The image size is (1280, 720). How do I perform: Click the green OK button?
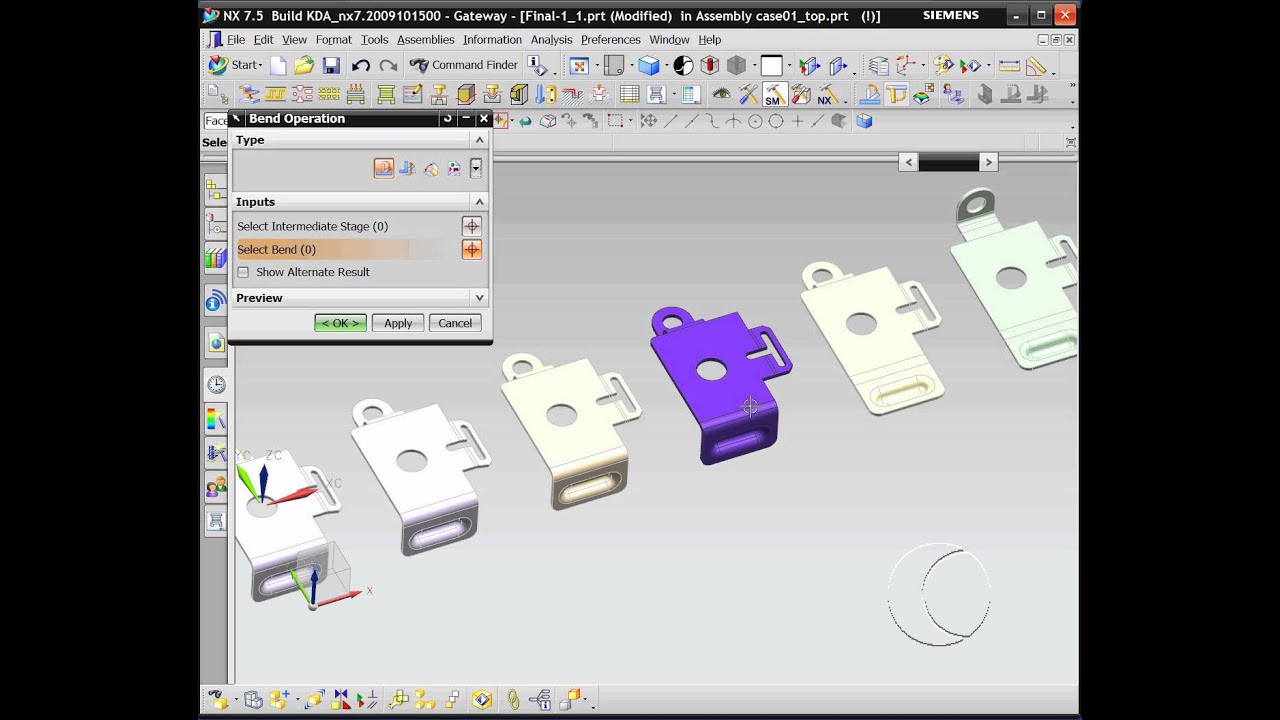tap(340, 323)
